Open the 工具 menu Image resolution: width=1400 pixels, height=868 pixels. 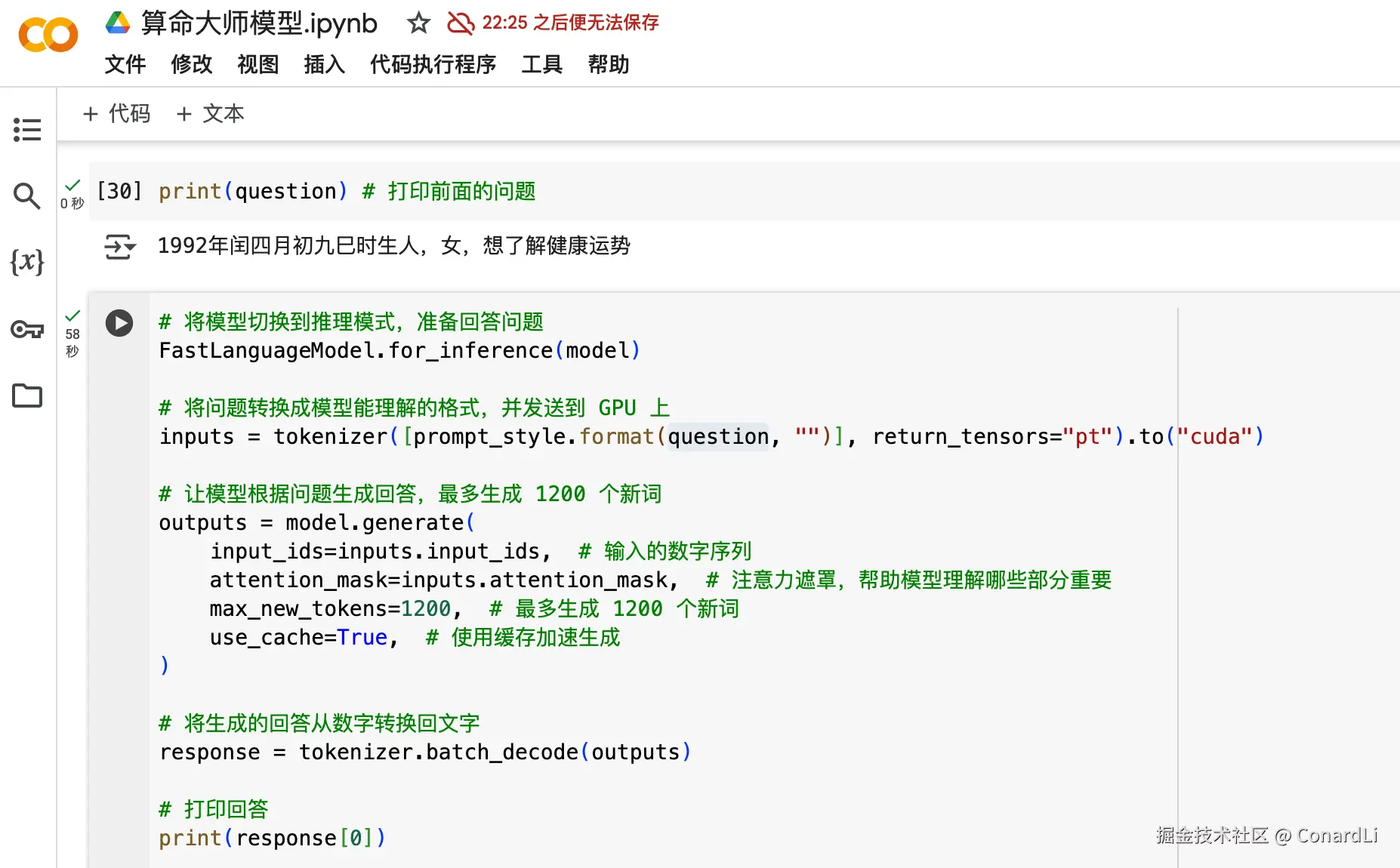pyautogui.click(x=542, y=64)
